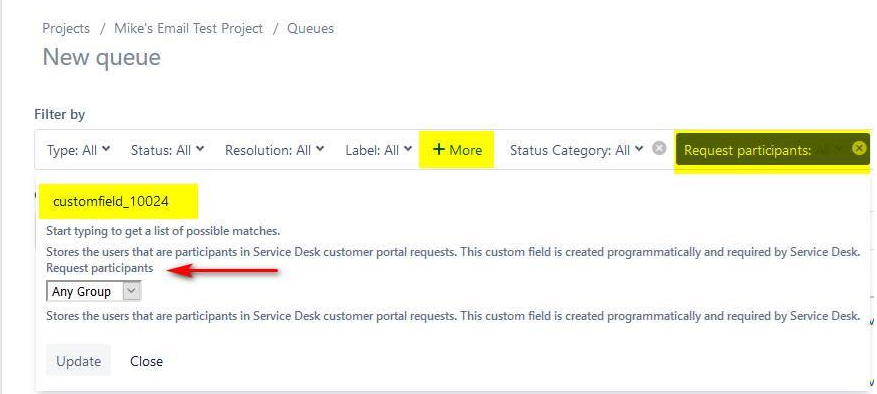Open the Any Group select box
877x394 pixels.
click(93, 291)
